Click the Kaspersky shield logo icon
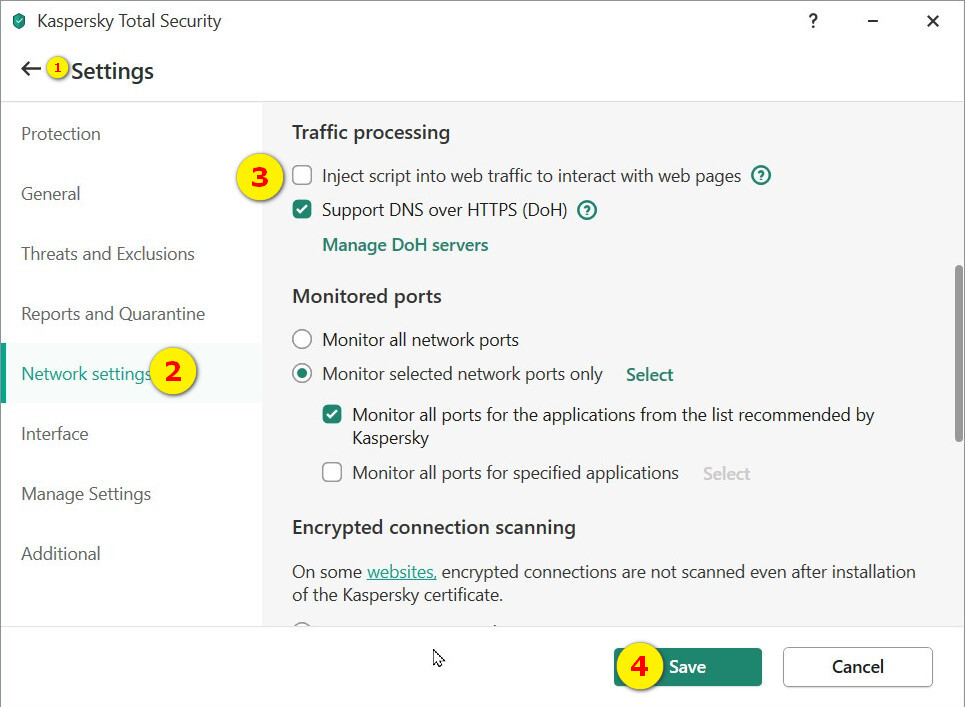This screenshot has width=965, height=707. (x=18, y=21)
